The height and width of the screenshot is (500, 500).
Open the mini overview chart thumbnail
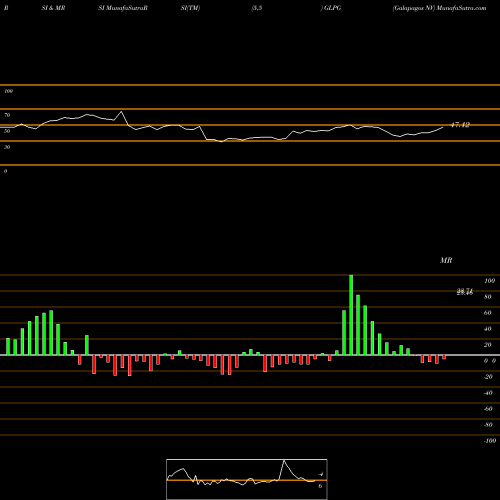coord(247,479)
